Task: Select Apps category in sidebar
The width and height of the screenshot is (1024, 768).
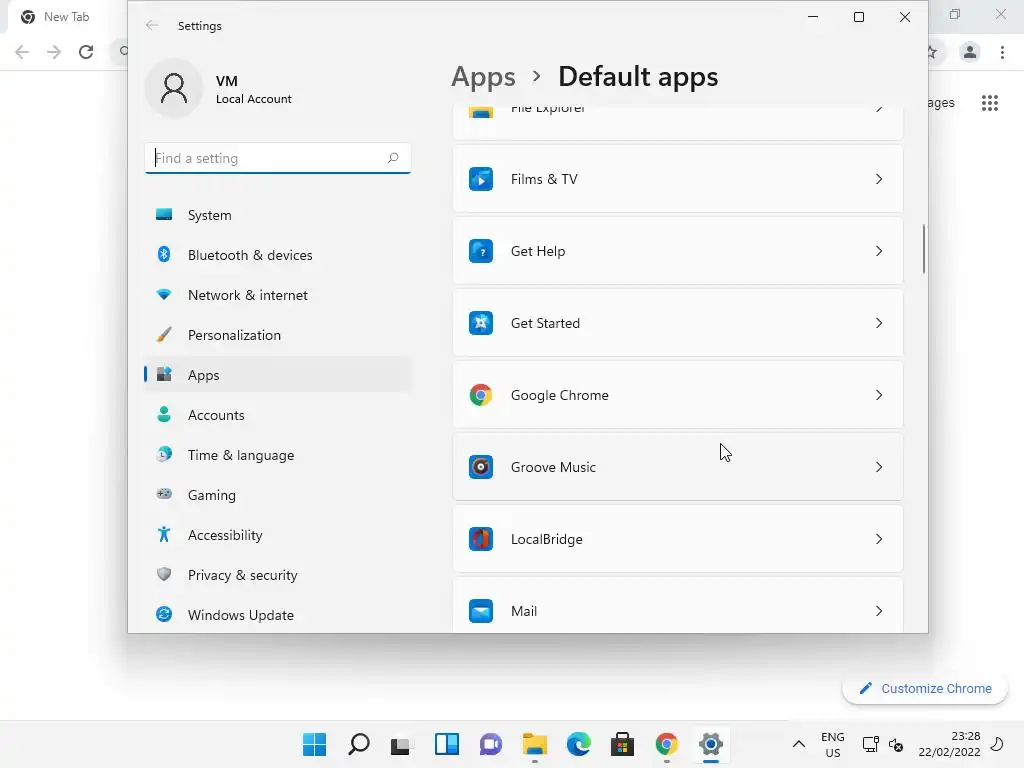Action: pyautogui.click(x=278, y=375)
